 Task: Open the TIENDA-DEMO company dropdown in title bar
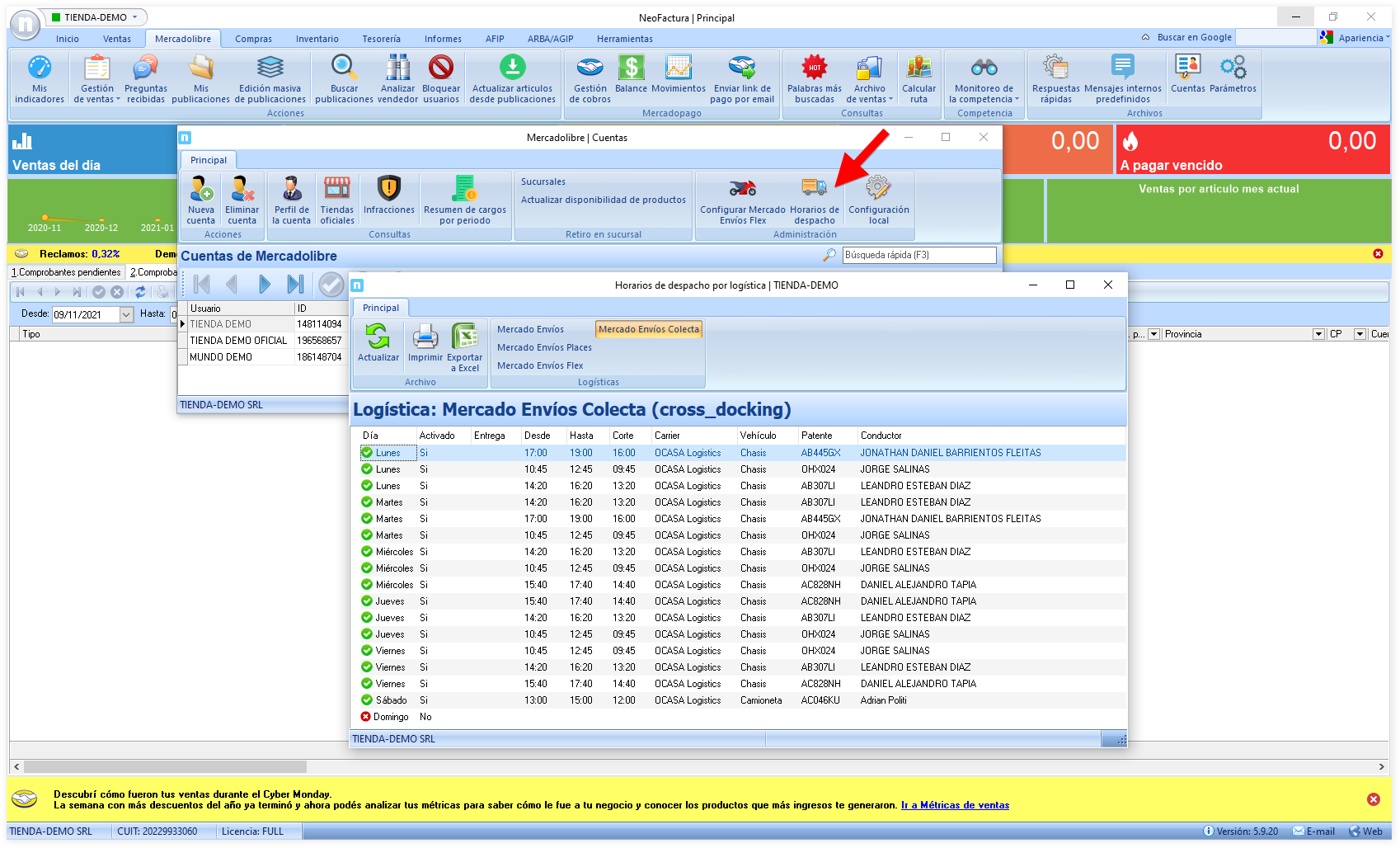click(x=134, y=17)
